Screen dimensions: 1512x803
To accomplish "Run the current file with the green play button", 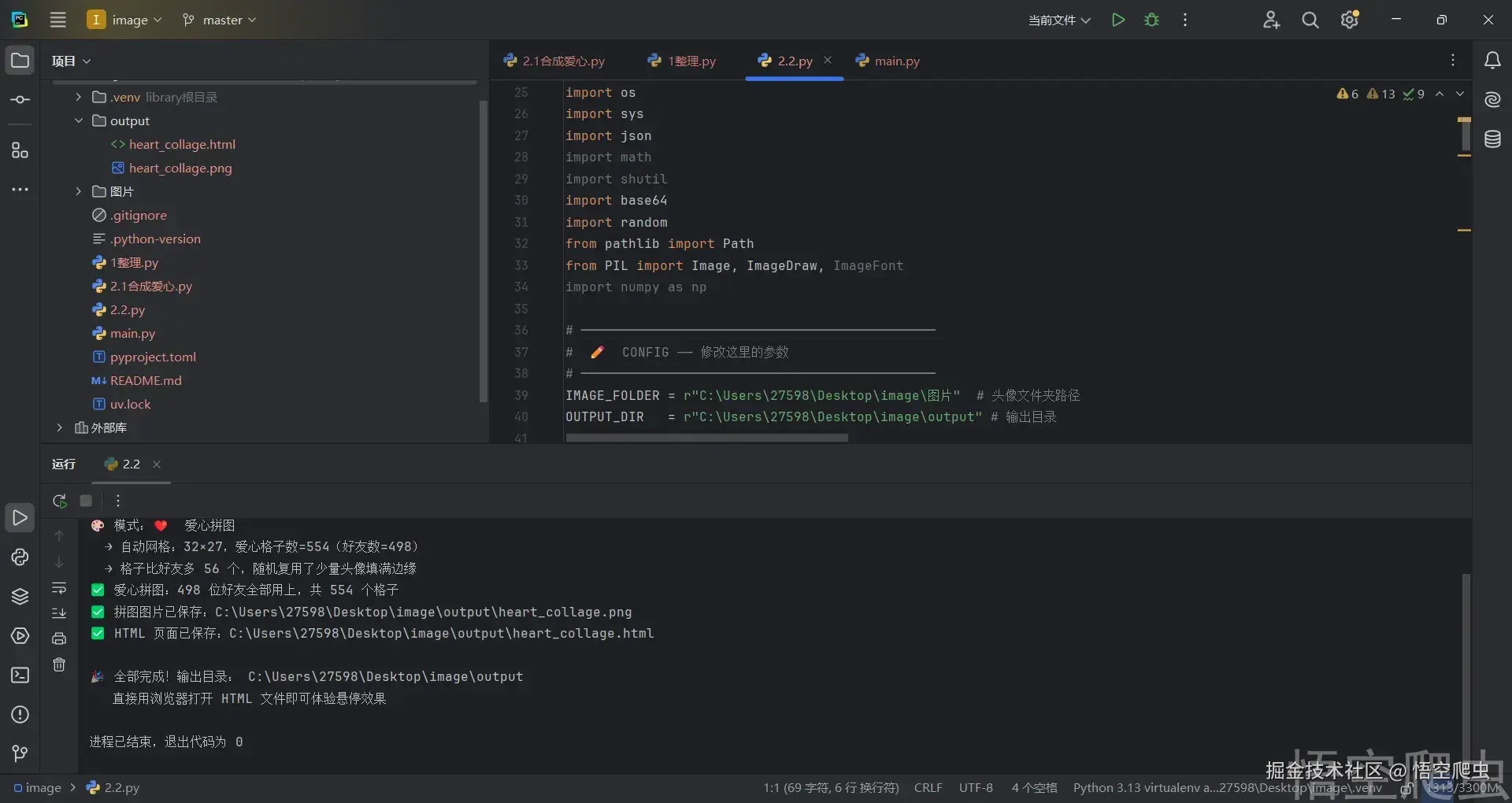I will click(1117, 20).
